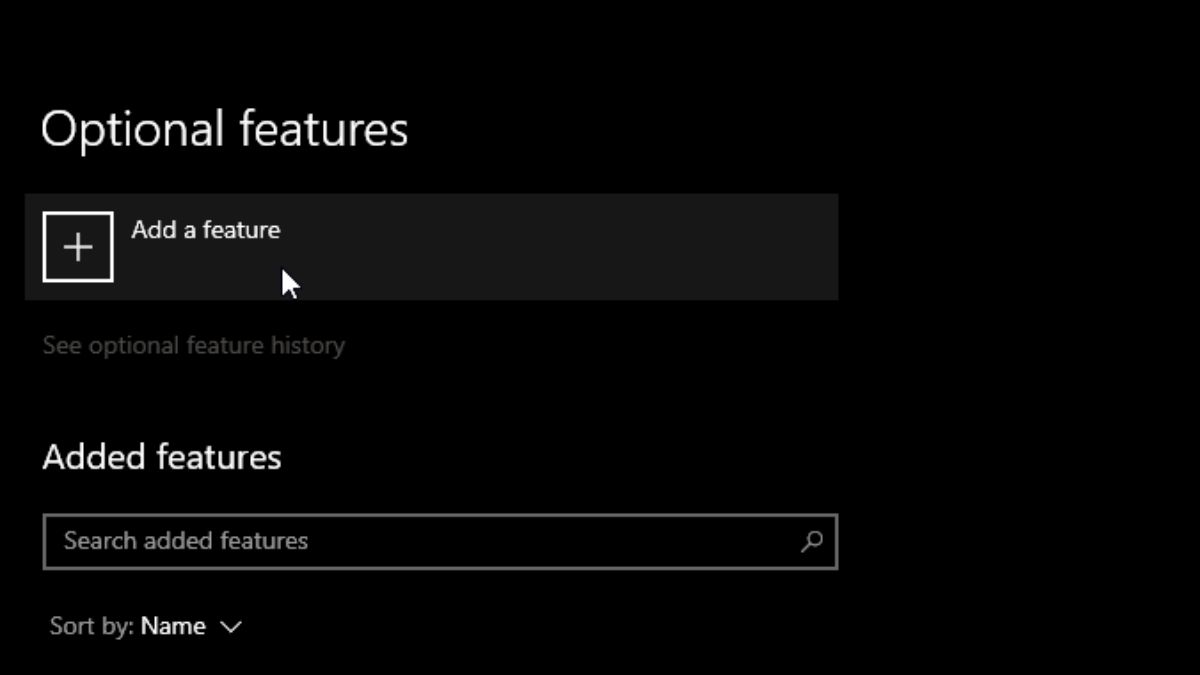Click the plus icon to add a feature

coord(78,247)
